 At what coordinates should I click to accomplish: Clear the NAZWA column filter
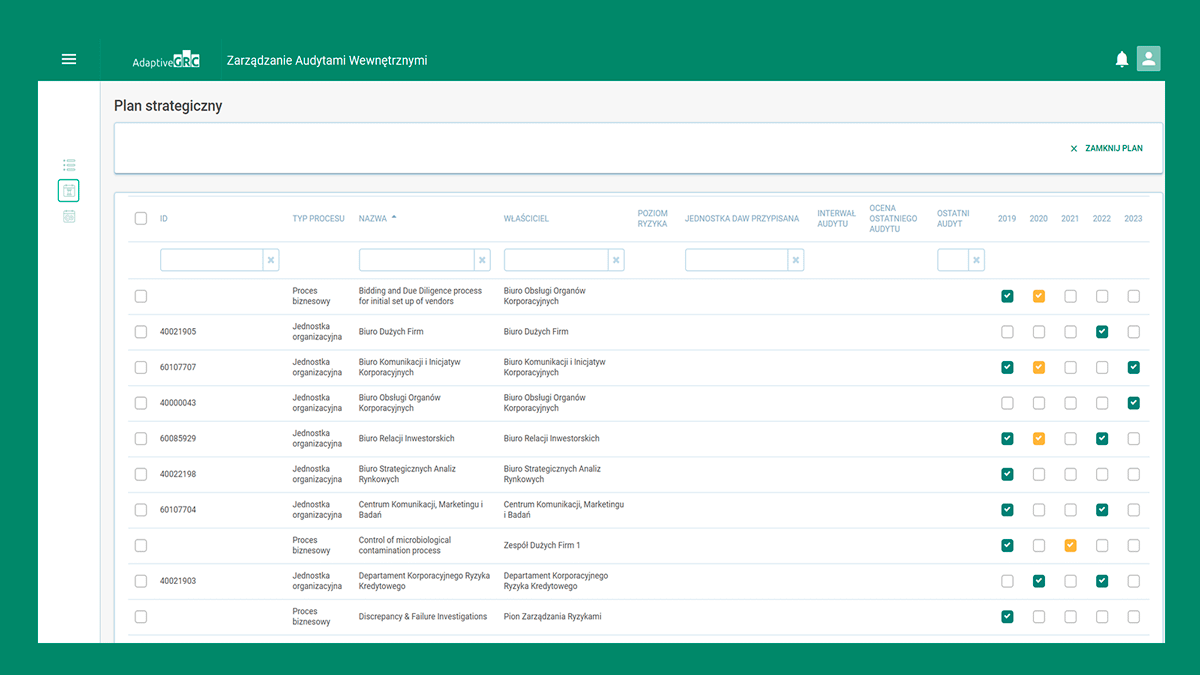pyautogui.click(x=483, y=260)
